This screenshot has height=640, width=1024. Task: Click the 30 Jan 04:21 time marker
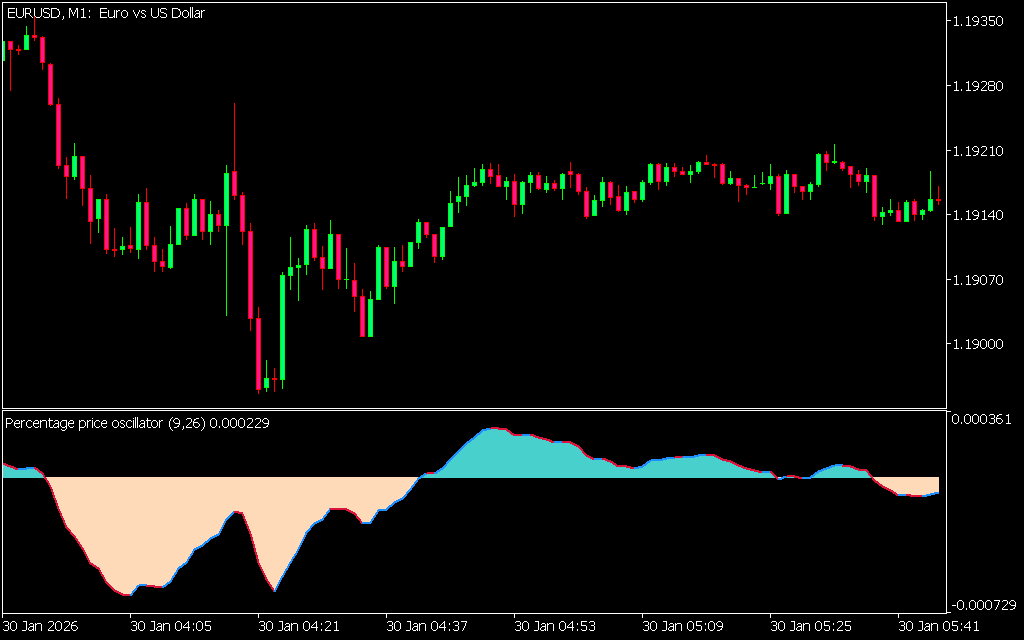pyautogui.click(x=298, y=626)
